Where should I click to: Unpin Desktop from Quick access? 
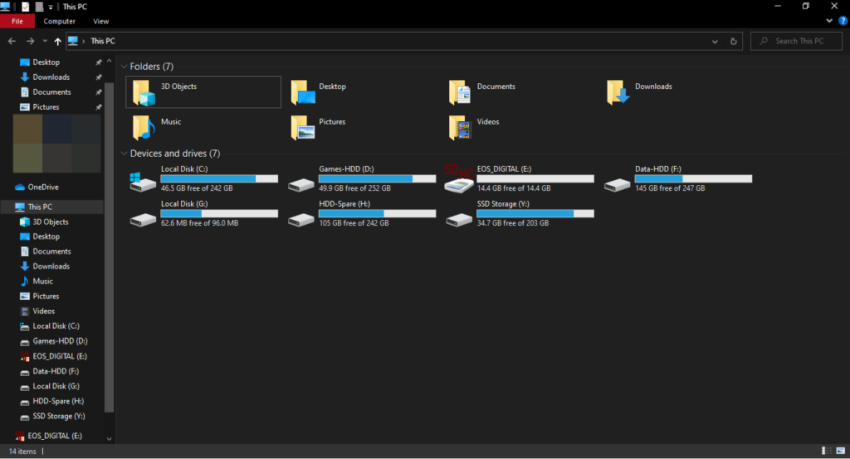[99, 62]
